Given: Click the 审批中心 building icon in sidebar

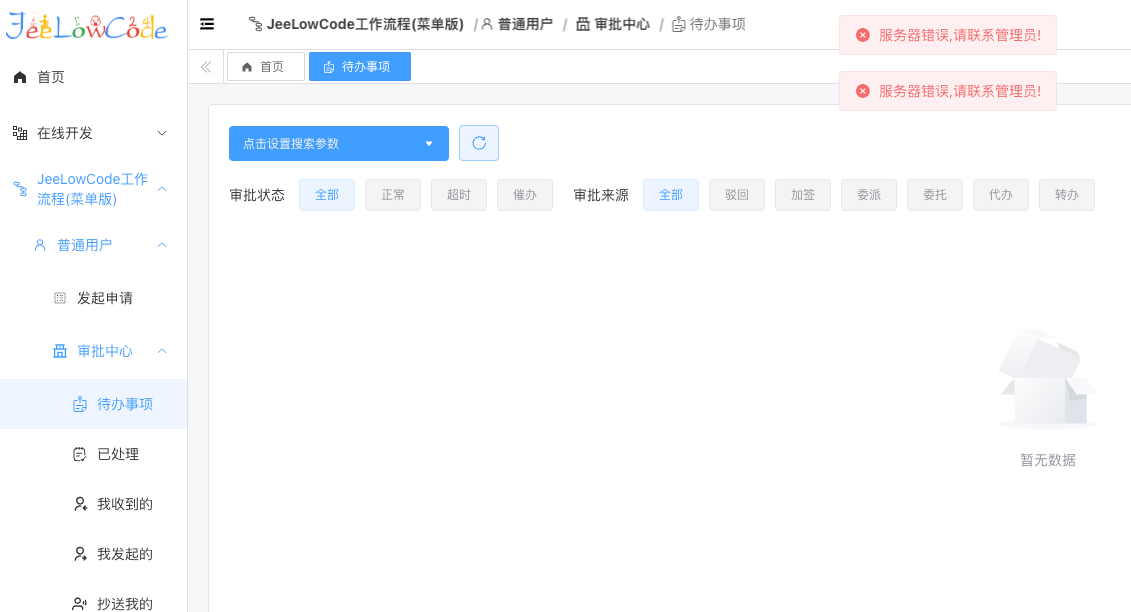Looking at the screenshot, I should pos(60,351).
